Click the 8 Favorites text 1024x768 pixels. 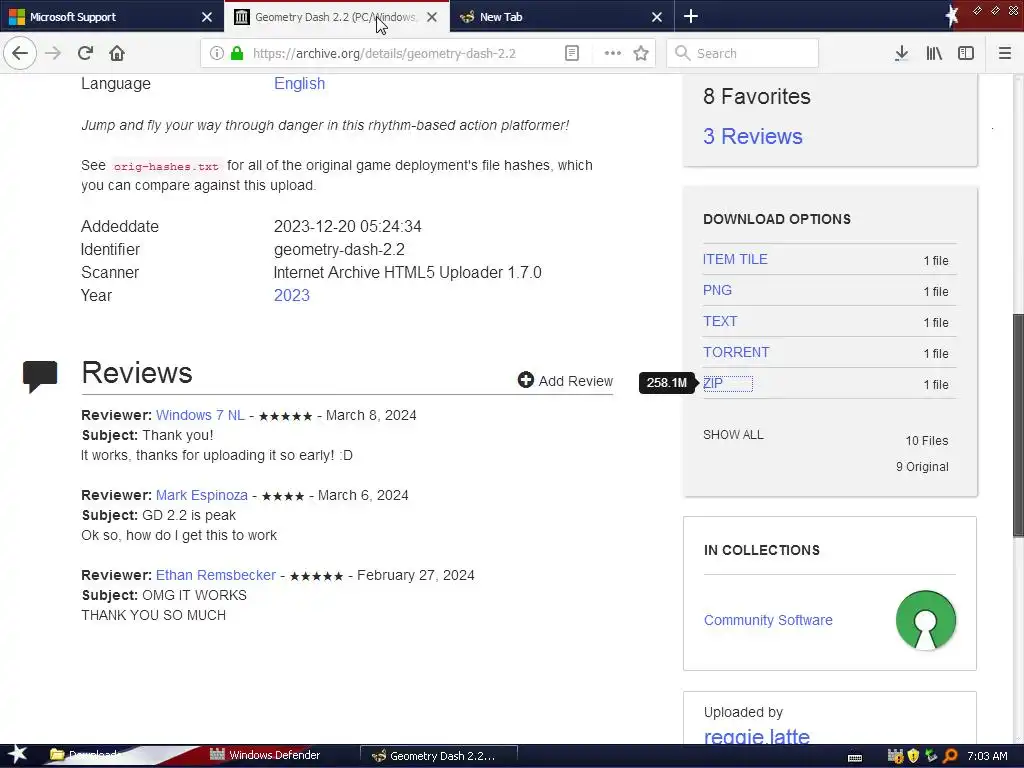[756, 97]
